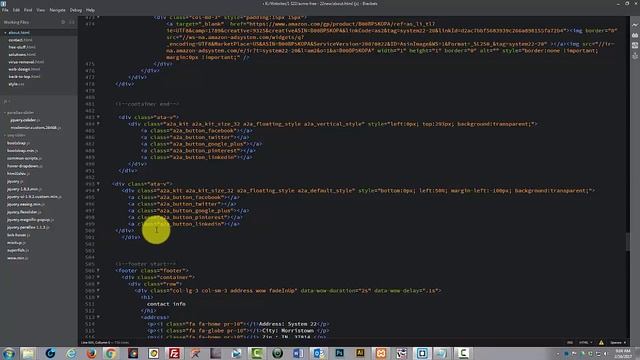640x360 pixels.
Task: Click the Line/Column indicator in status bar
Action: pyautogui.click(x=96, y=343)
